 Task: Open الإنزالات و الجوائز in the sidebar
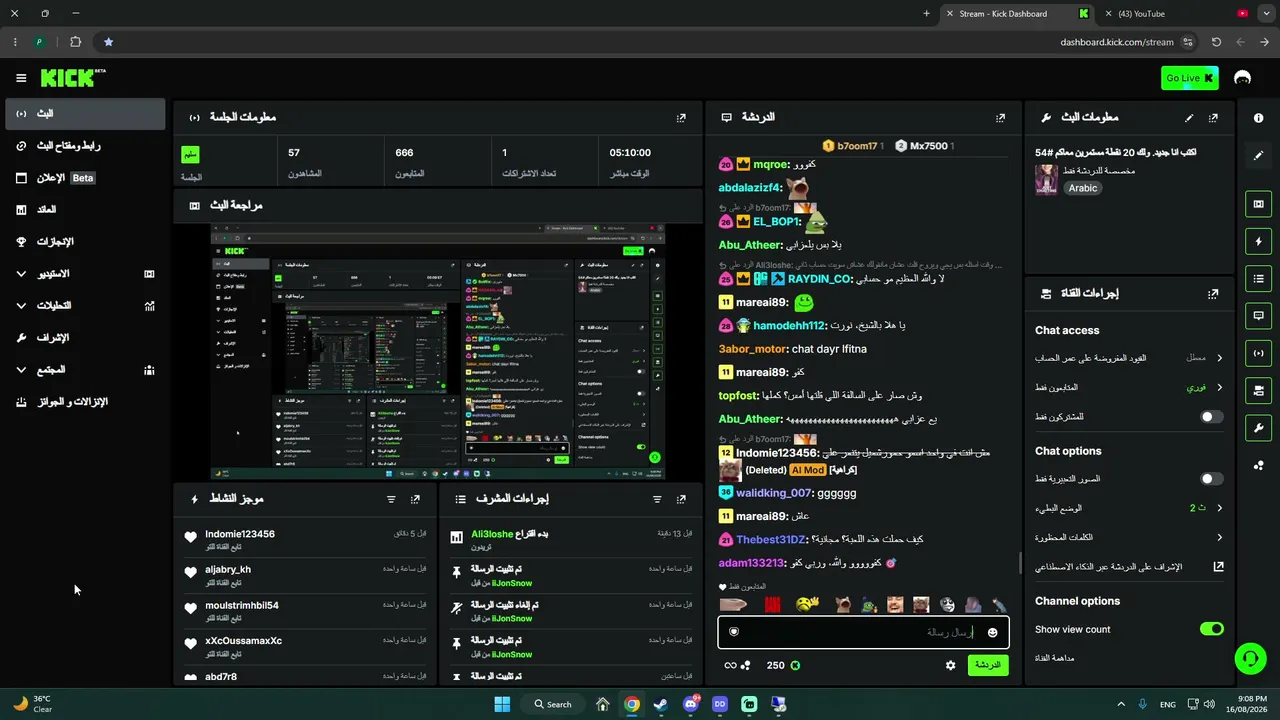[85, 401]
